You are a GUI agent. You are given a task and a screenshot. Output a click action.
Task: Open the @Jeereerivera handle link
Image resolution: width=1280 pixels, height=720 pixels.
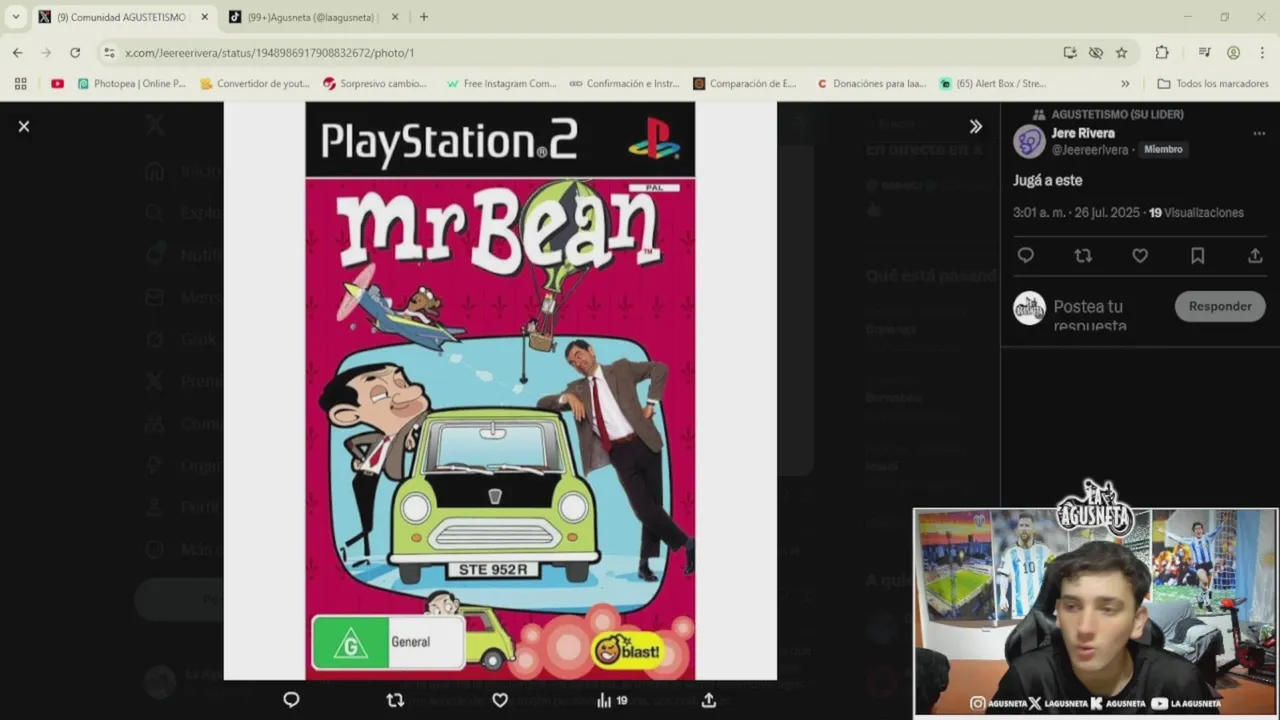coord(1090,150)
